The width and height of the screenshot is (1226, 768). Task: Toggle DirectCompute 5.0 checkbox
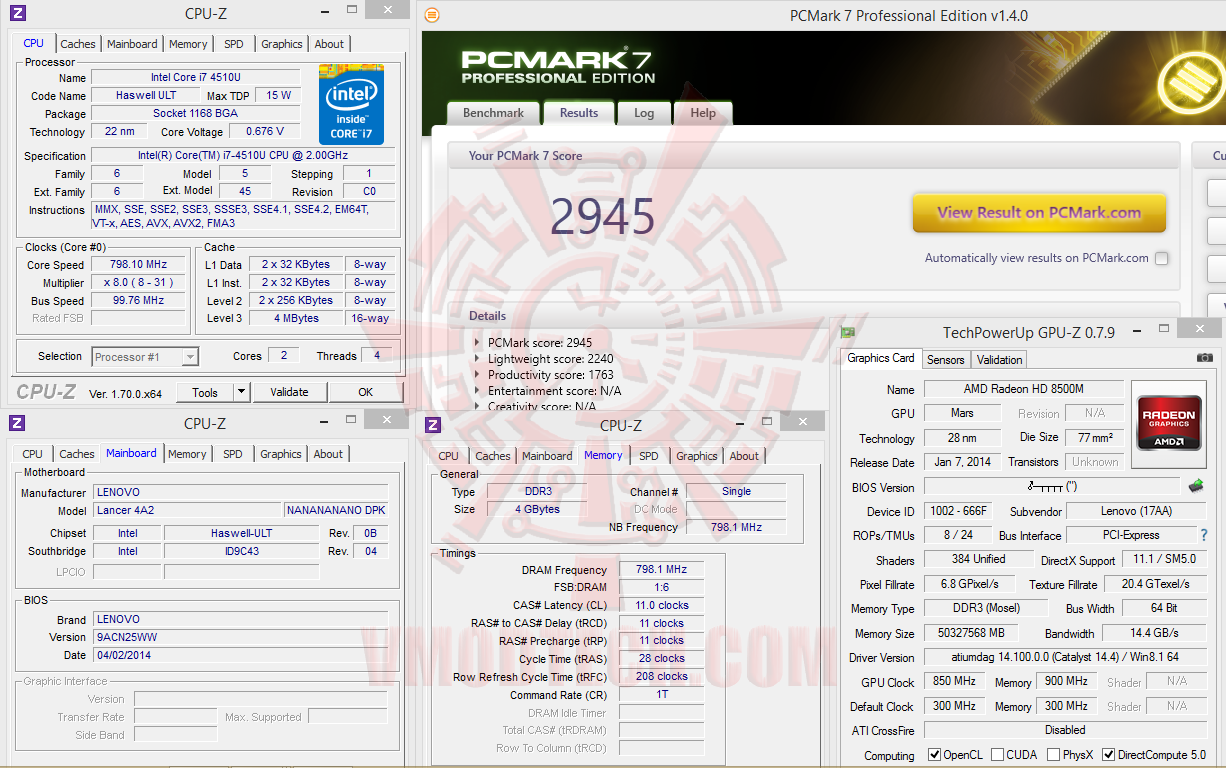[1108, 755]
